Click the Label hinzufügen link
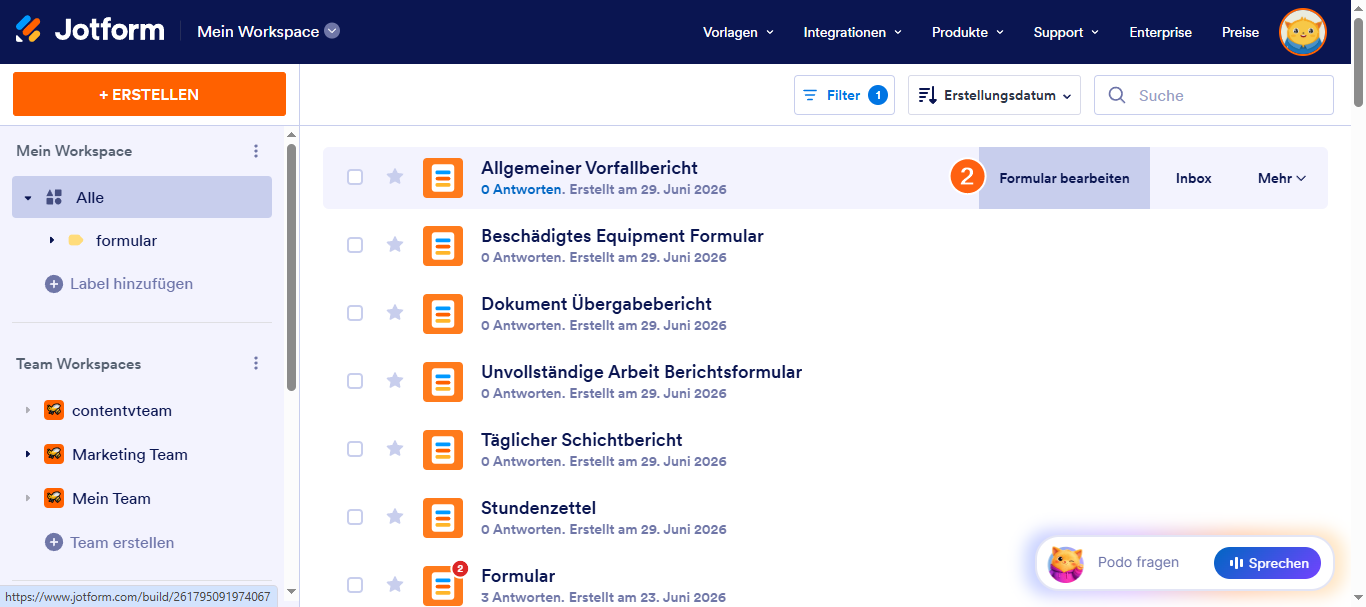 click(x=131, y=284)
